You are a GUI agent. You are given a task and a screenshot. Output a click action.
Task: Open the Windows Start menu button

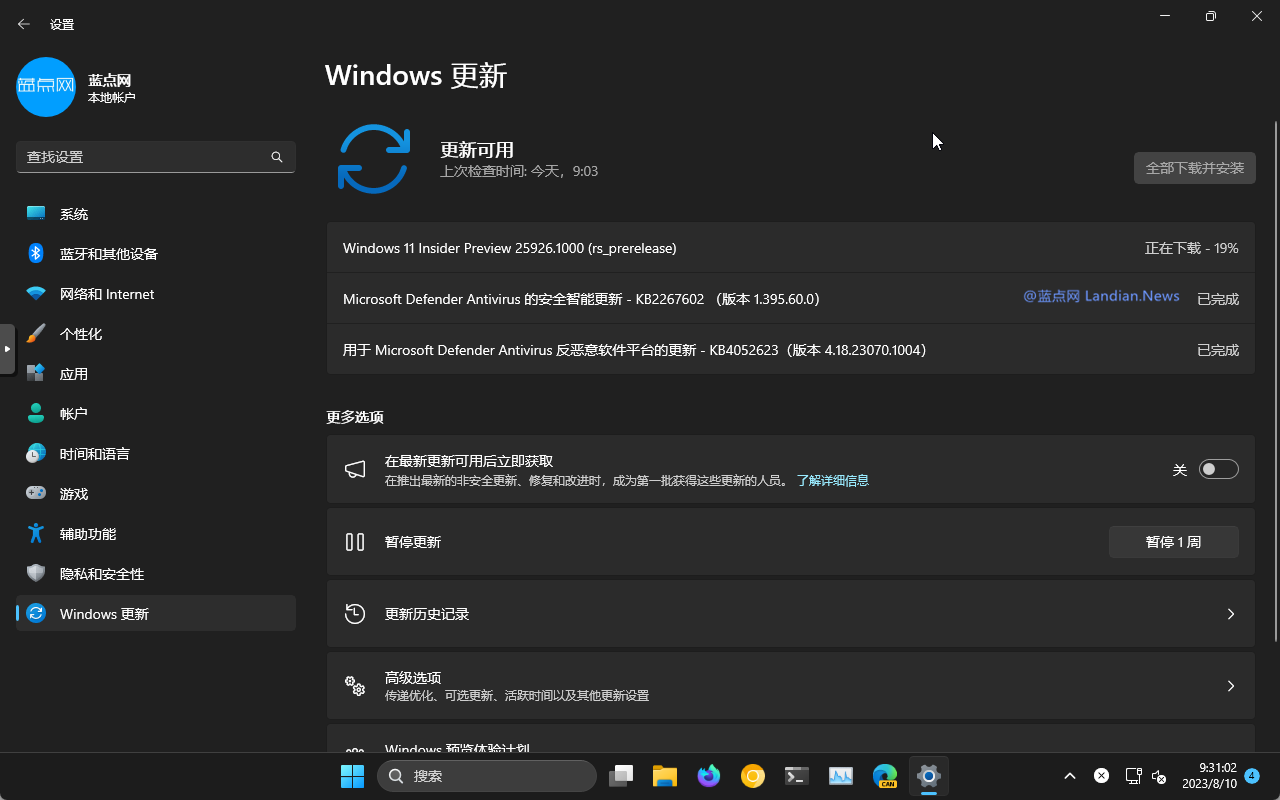pyautogui.click(x=352, y=776)
